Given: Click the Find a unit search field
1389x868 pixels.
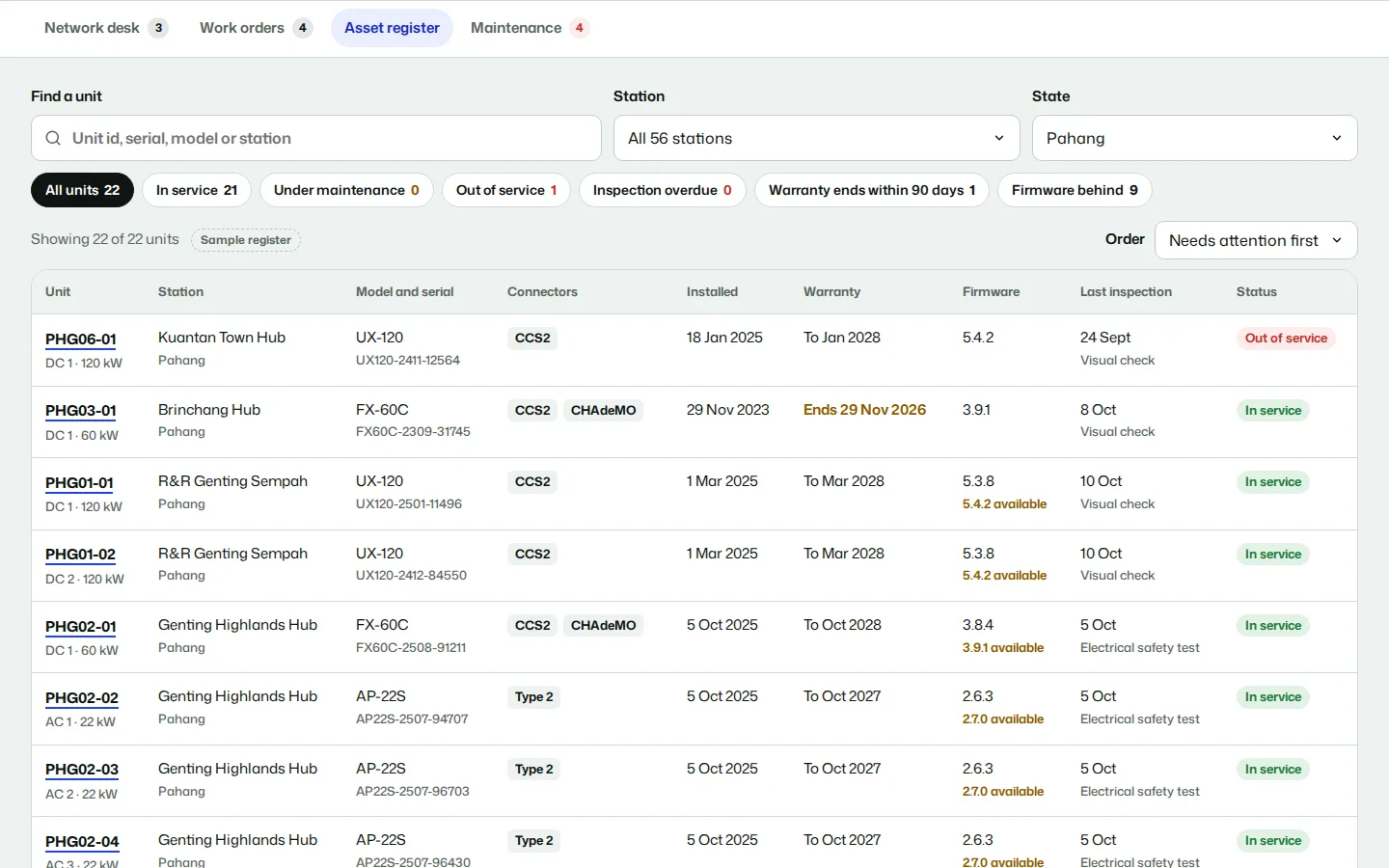Looking at the screenshot, I should [315, 138].
